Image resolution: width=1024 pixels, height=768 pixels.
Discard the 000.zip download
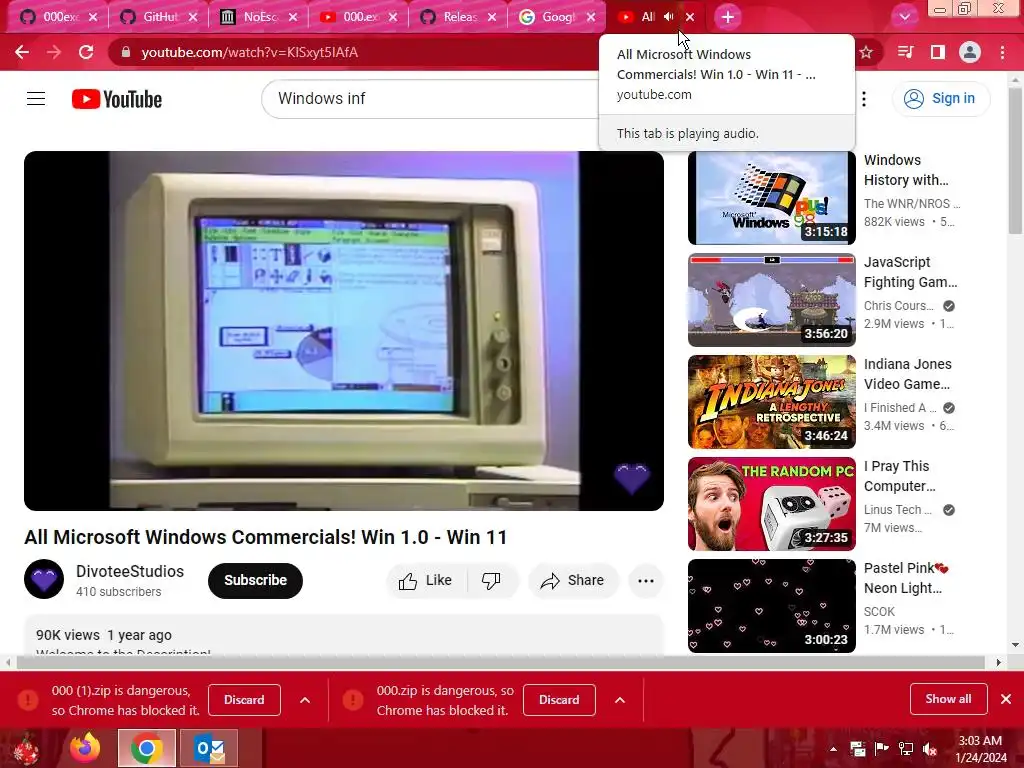pyautogui.click(x=559, y=700)
